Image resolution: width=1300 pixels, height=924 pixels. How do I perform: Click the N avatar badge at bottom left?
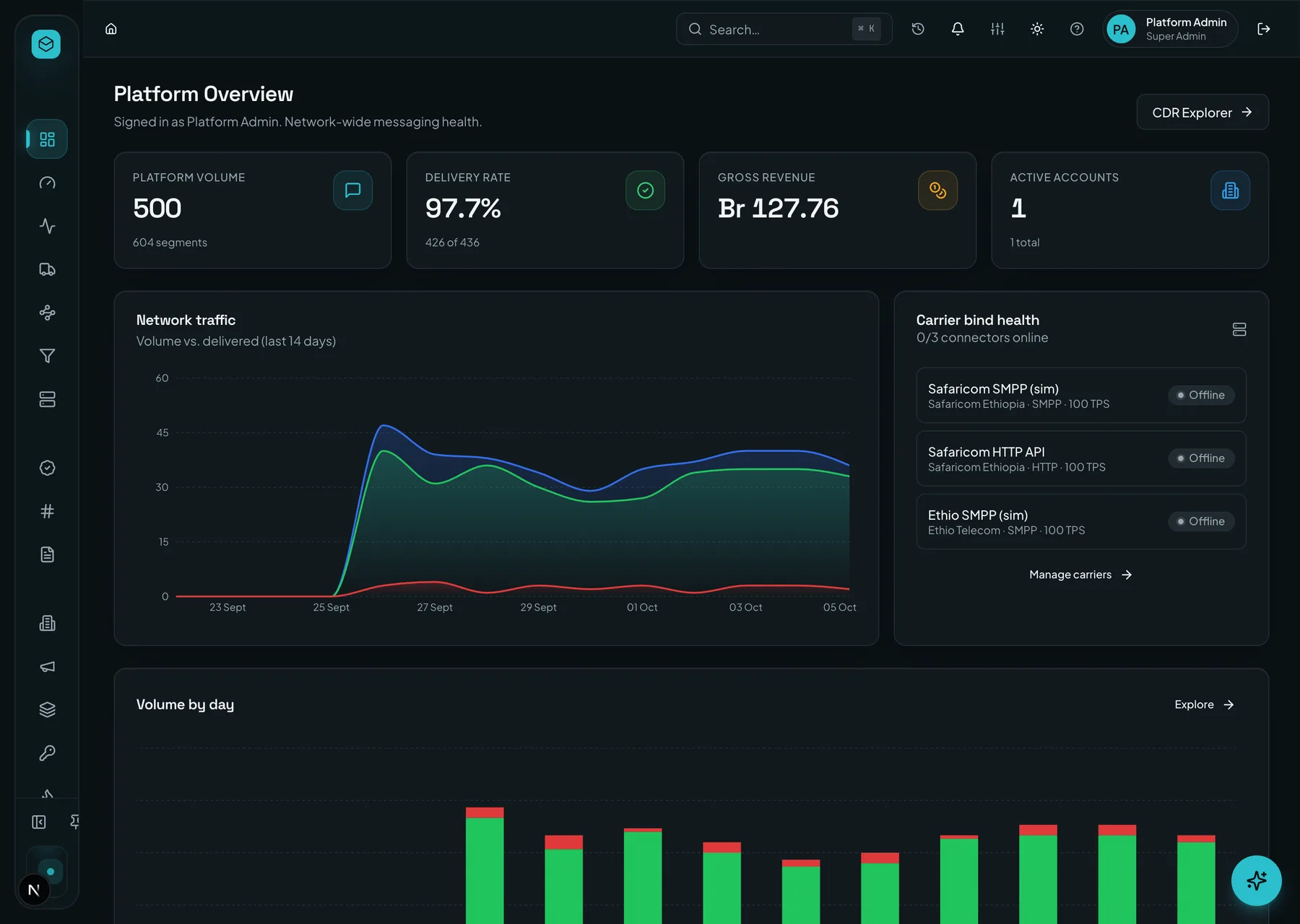pos(34,890)
